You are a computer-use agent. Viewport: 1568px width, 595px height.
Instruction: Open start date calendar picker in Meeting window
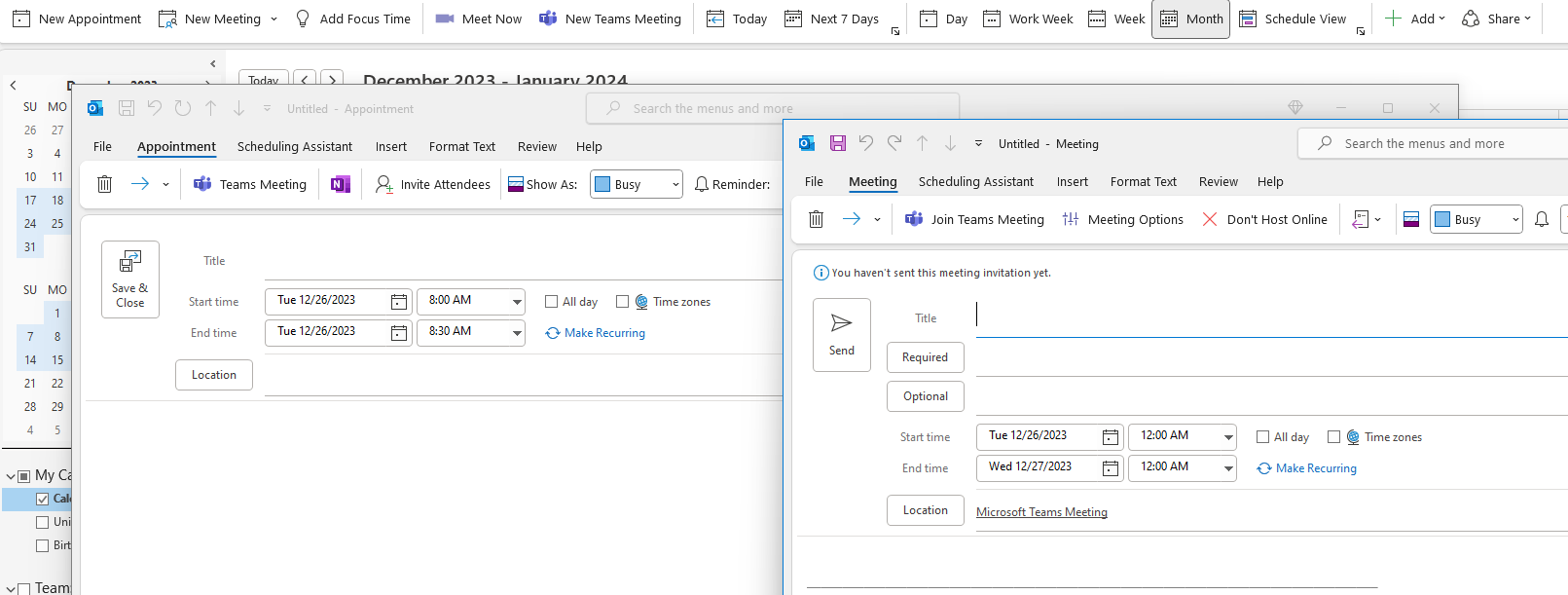tap(1111, 437)
